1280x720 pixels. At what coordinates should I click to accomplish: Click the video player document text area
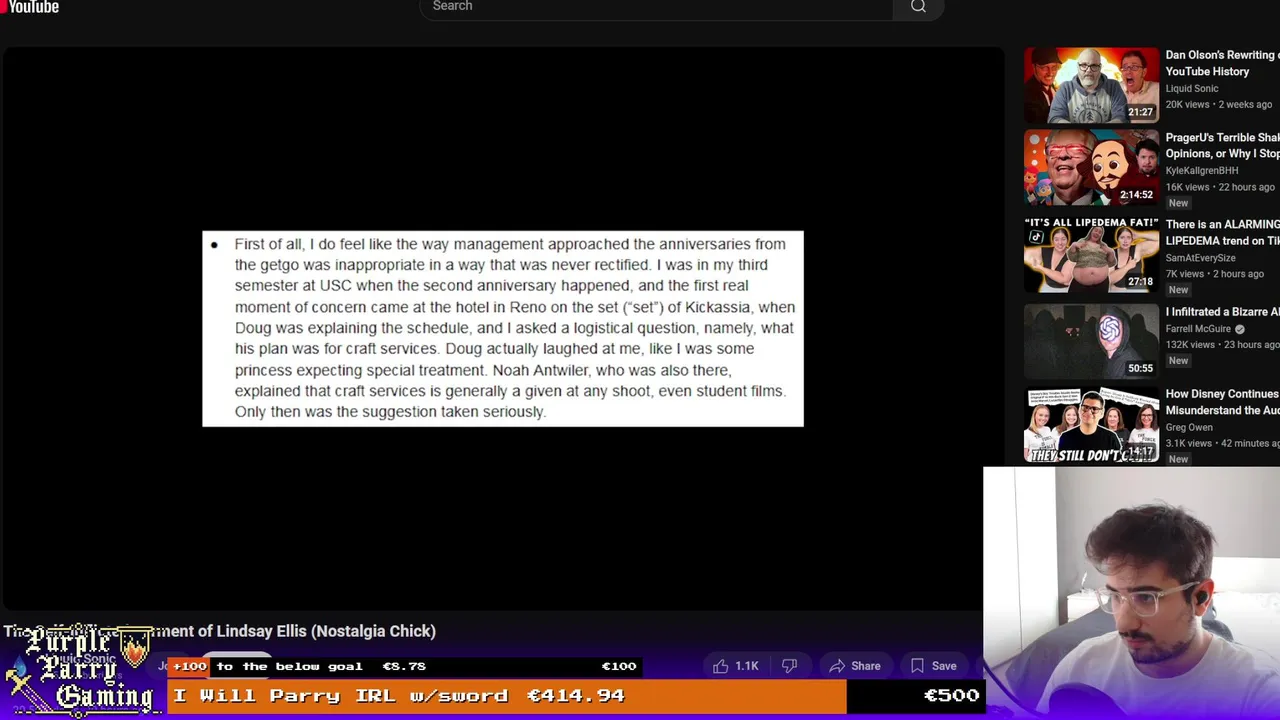pos(503,329)
